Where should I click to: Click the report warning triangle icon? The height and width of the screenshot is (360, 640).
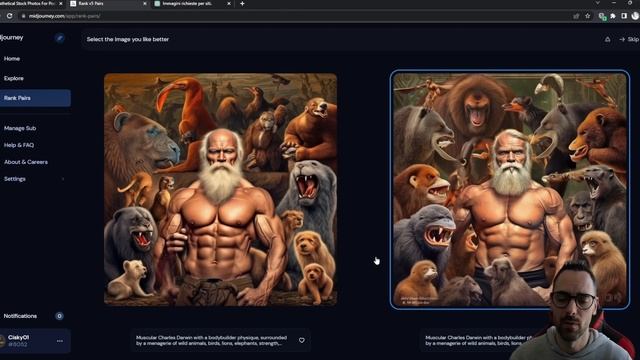click(607, 39)
